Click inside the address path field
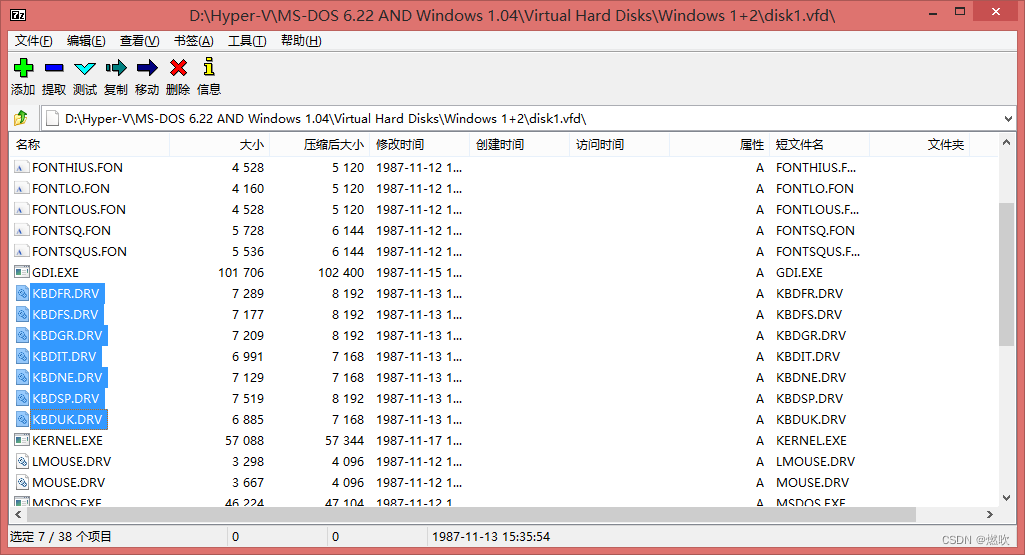This screenshot has height=555, width=1025. 523,119
